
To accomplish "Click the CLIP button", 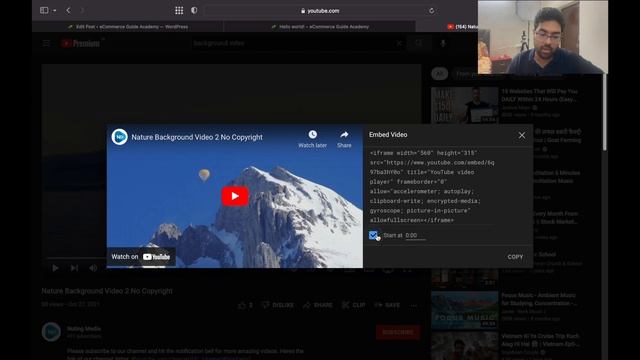I will click(x=354, y=305).
